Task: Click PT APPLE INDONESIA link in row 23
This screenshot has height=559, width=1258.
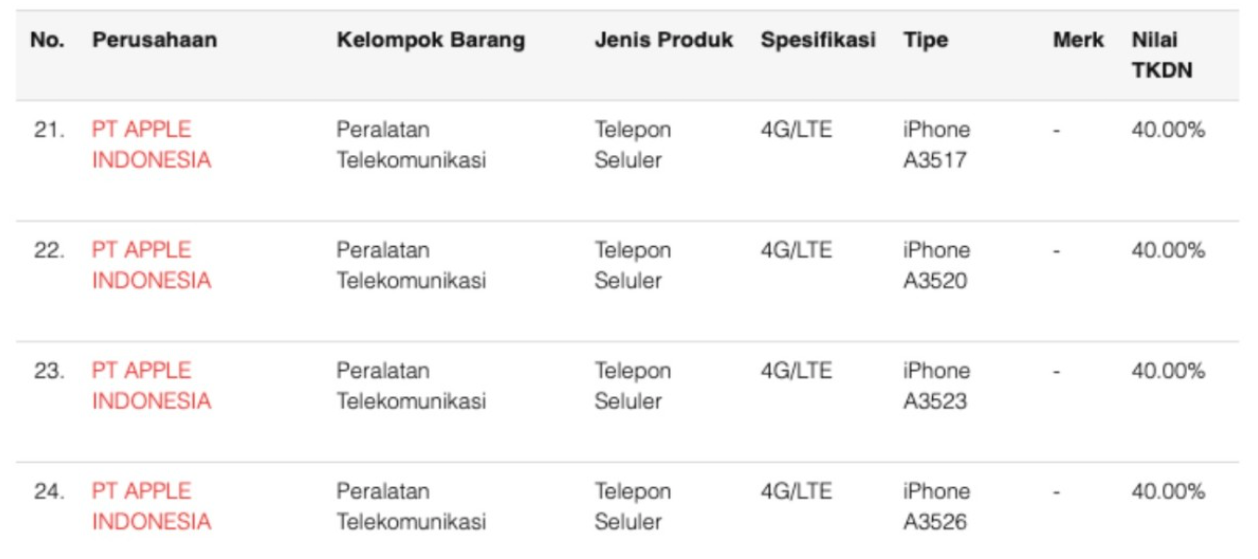Action: 151,386
